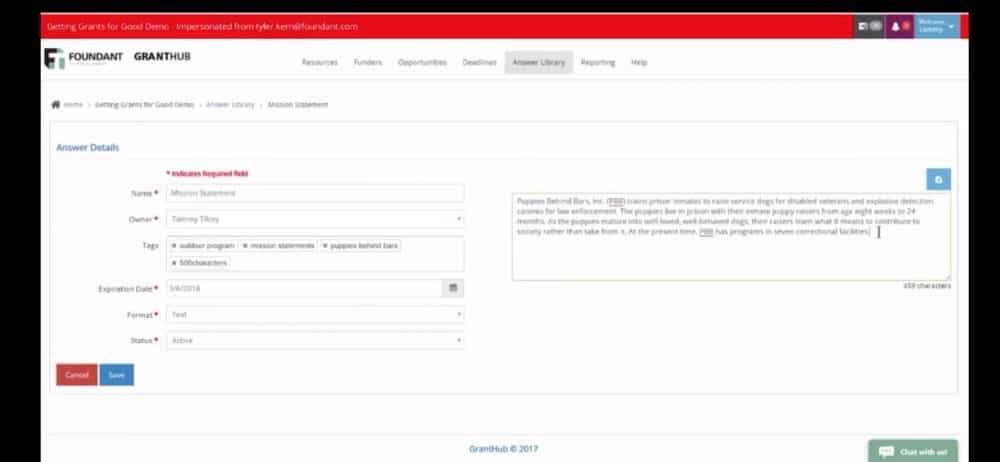Click the Home icon in breadcrumb
This screenshot has height=462, width=1000.
click(x=56, y=104)
